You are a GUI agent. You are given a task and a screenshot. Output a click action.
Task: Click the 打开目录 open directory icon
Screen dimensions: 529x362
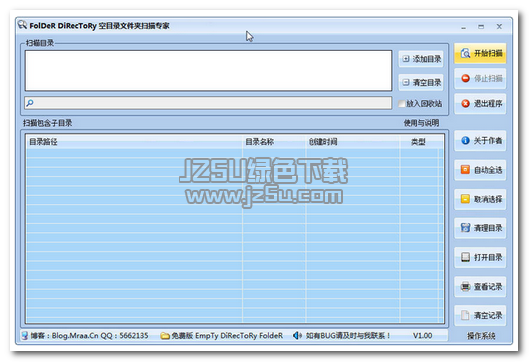pos(465,257)
